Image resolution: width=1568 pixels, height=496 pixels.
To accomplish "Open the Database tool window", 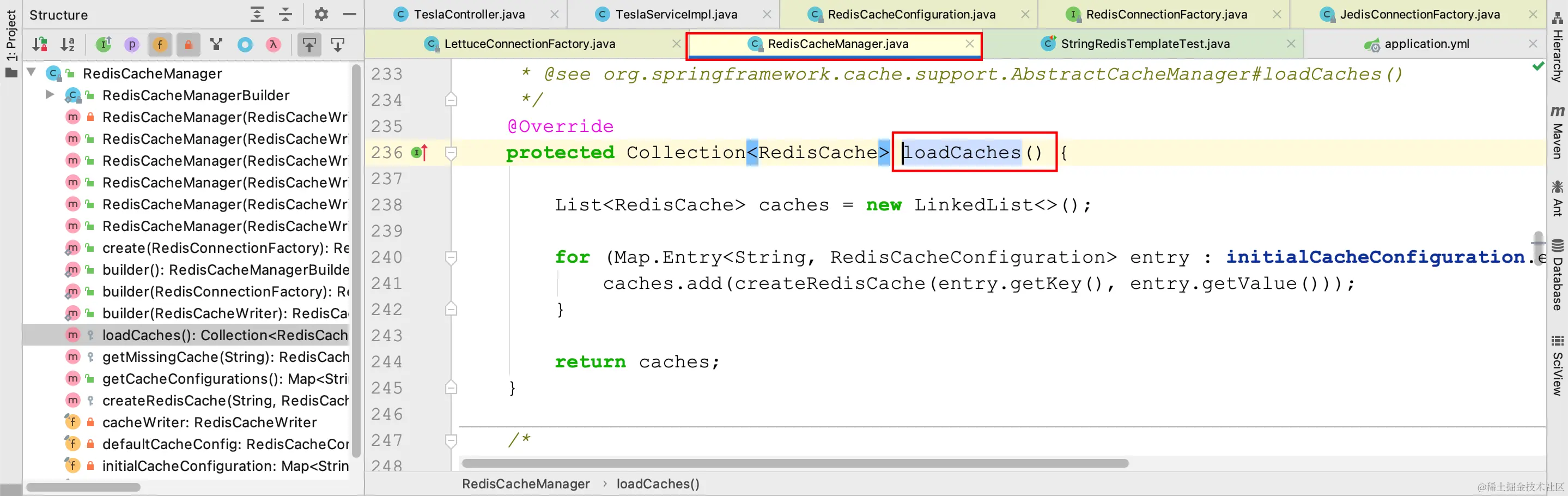I will pyautogui.click(x=1558, y=275).
